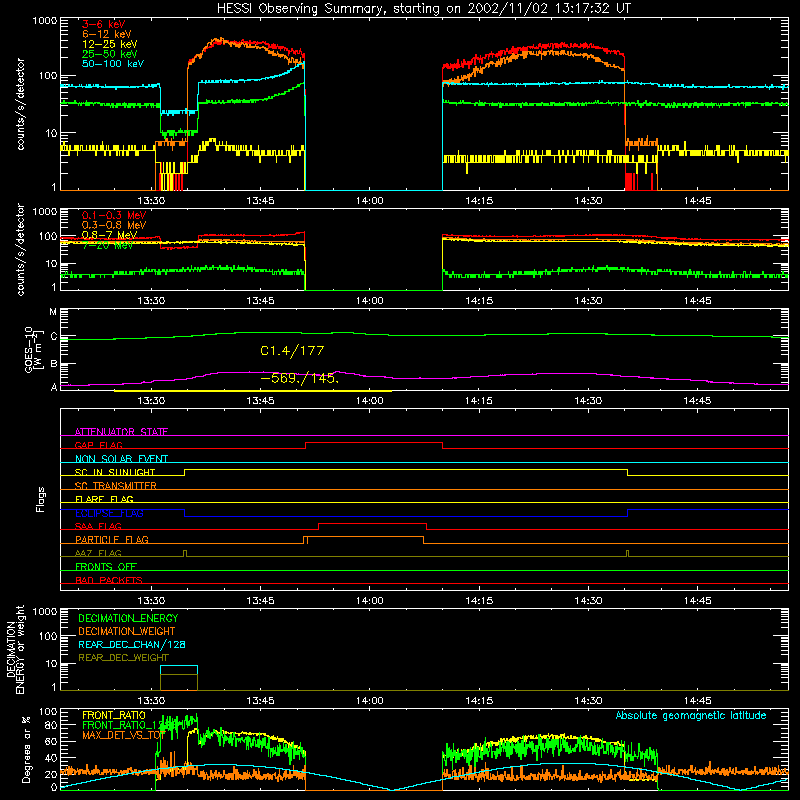This screenshot has height=800, width=800.
Task: Select the MAX_DET_VS_TOT legend label
Action: [123, 735]
